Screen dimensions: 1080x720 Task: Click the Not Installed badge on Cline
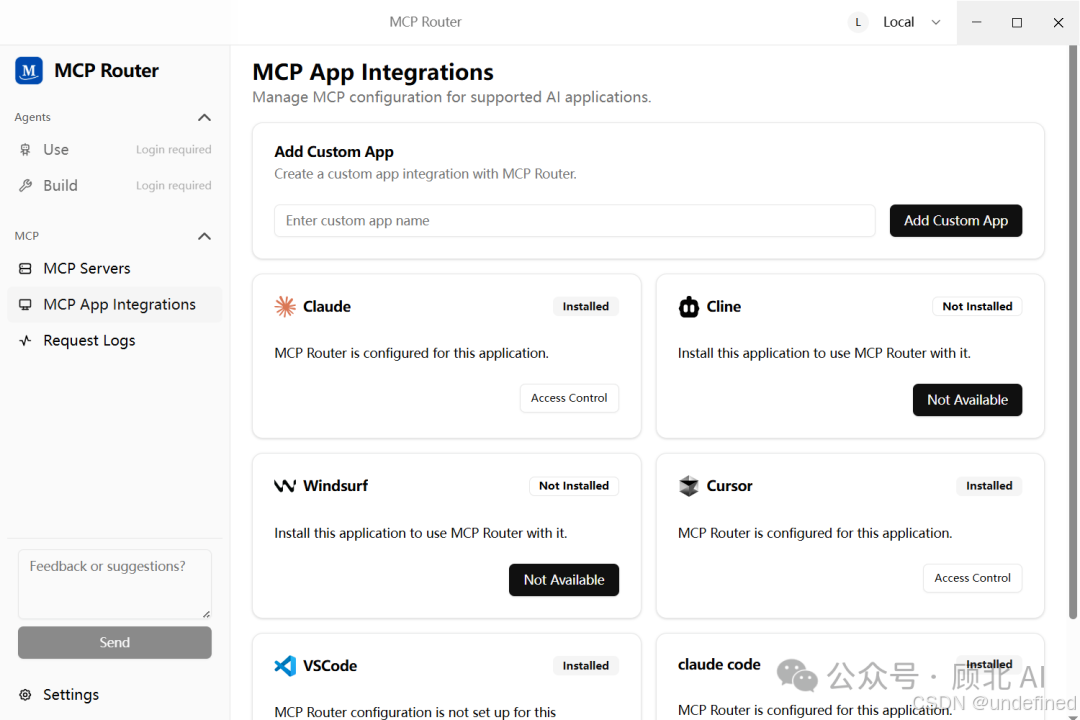tap(977, 307)
